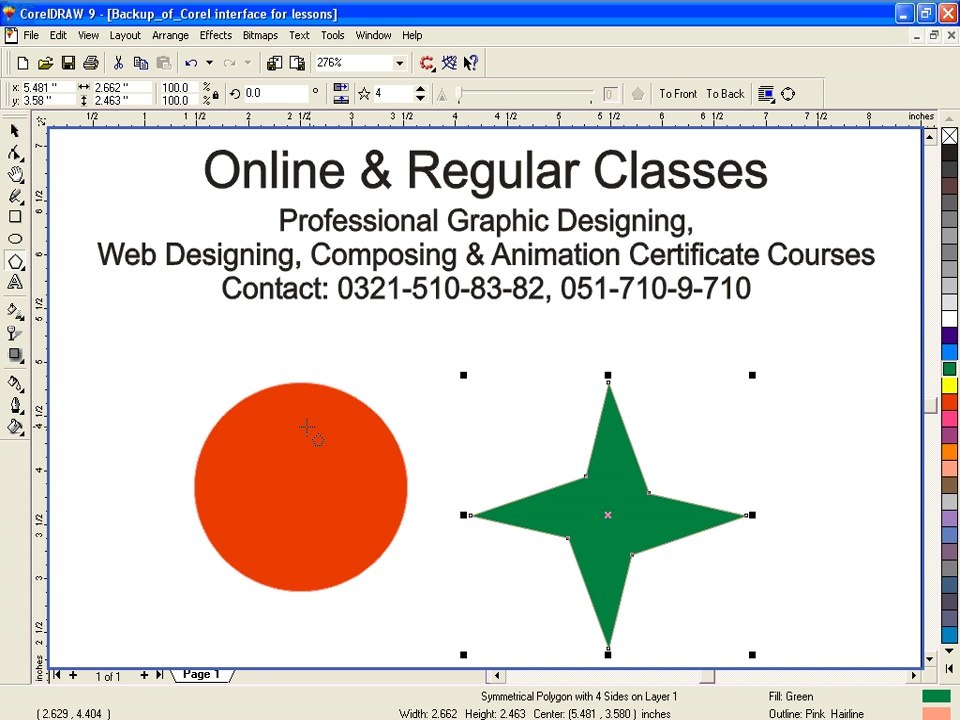This screenshot has width=960, height=720.
Task: Toggle the nonproportional scaling lock
Action: pyautogui.click(x=216, y=95)
